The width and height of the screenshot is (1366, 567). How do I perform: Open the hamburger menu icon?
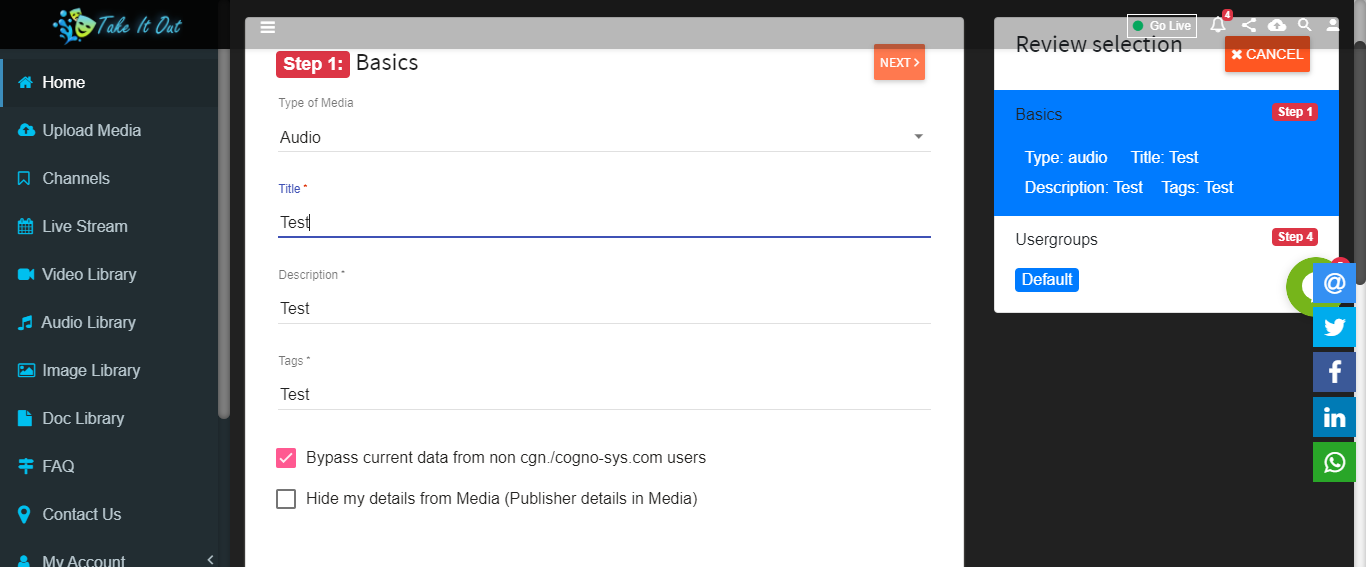coord(268,27)
